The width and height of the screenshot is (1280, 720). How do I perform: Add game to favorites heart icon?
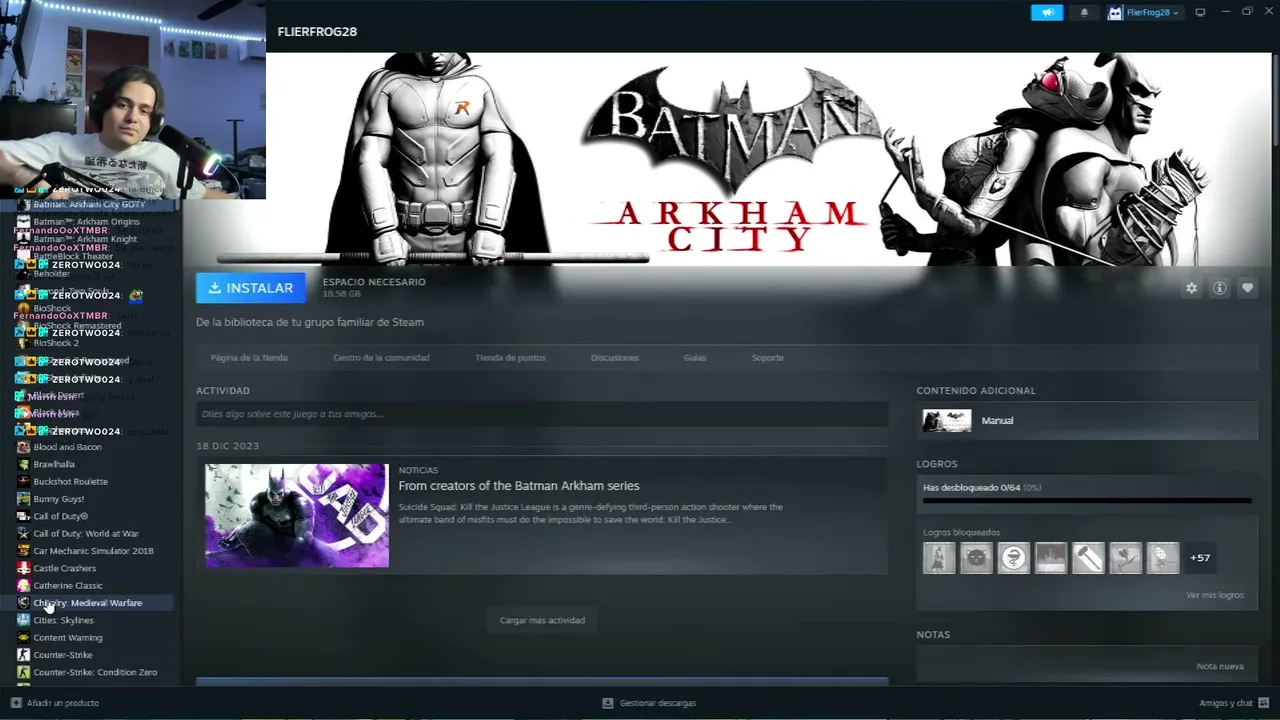(x=1247, y=288)
